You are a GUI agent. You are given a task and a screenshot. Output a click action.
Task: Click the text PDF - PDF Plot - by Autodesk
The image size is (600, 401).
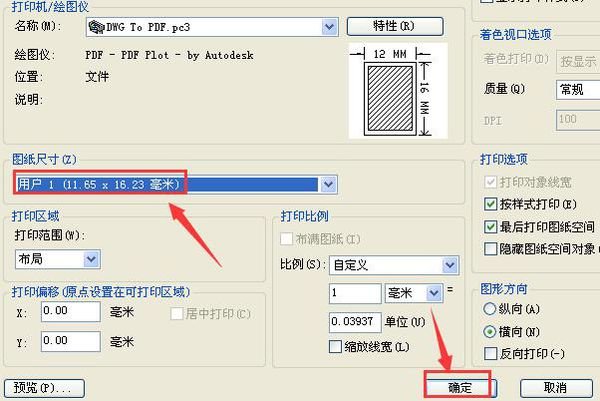pyautogui.click(x=169, y=55)
